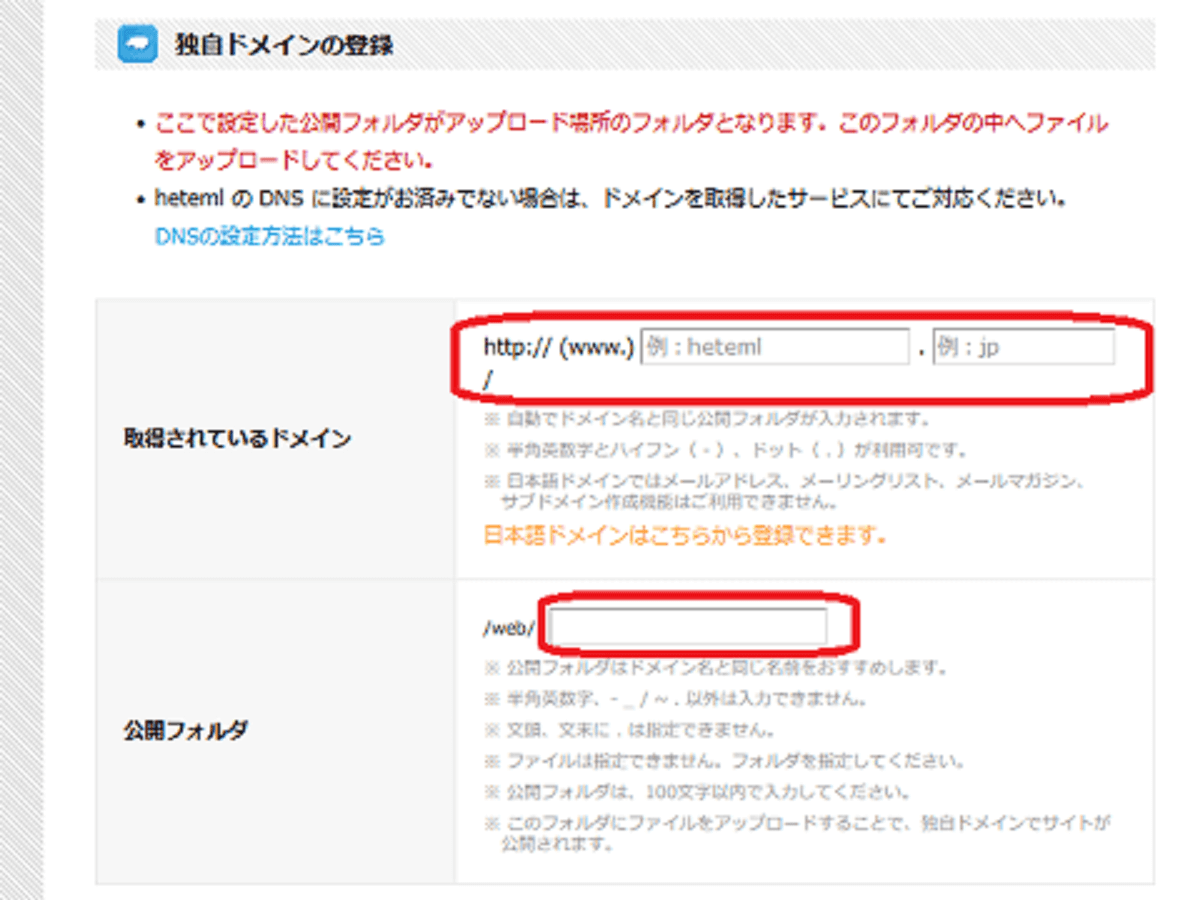1200x900 pixels.
Task: Click the http:// (www.) prefix text
Action: coord(558,347)
